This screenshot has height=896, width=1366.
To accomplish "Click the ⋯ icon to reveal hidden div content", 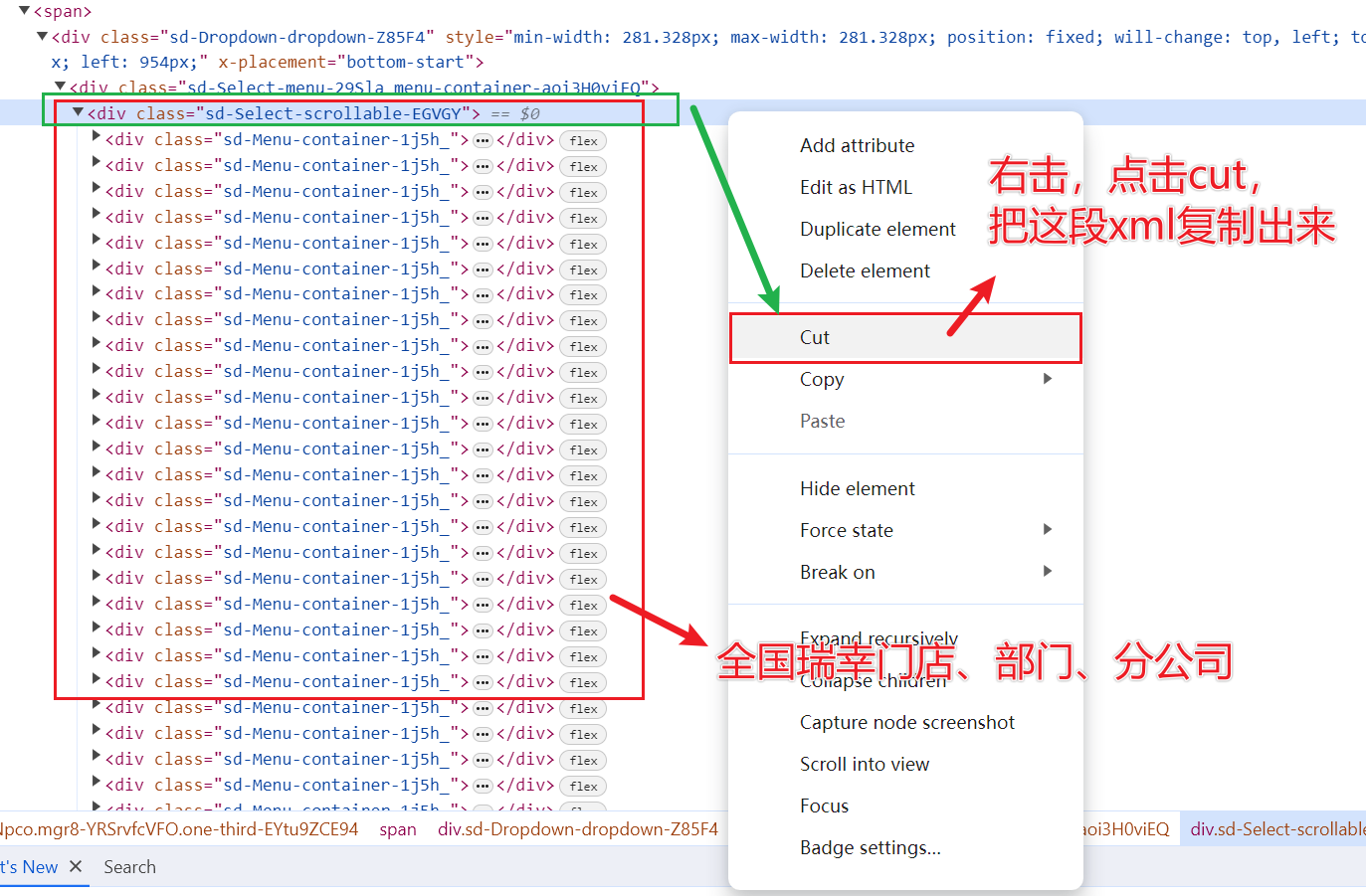I will pos(482,140).
